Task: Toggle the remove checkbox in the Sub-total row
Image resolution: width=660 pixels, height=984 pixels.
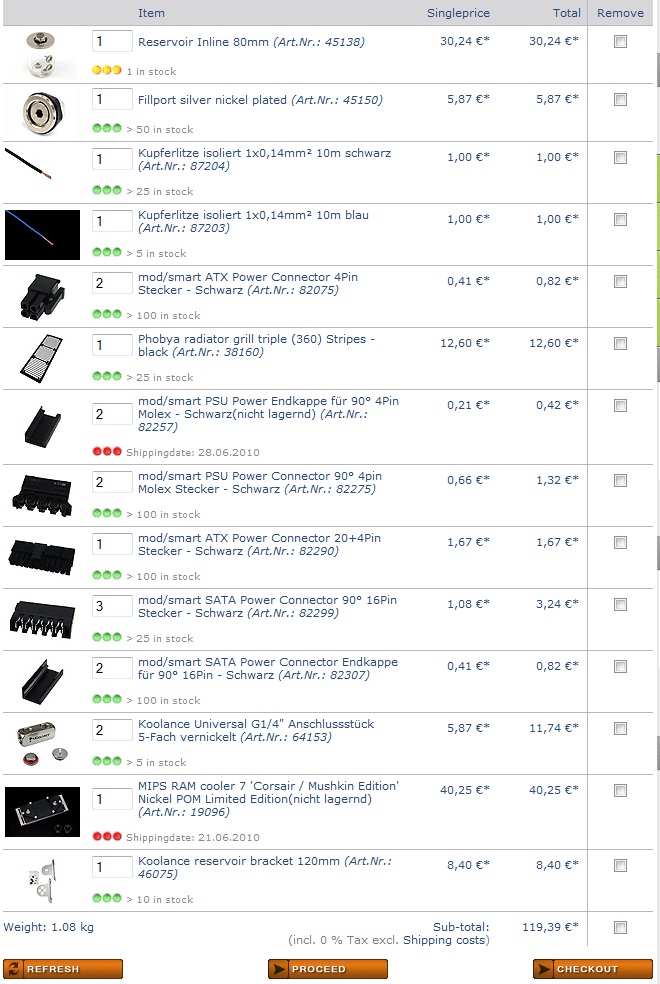Action: click(620, 927)
